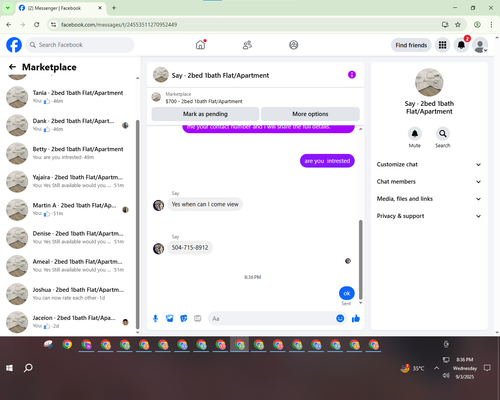Screen dimensions: 500x400
Task: Open Betty's apartment conversation
Action: [x=68, y=153]
